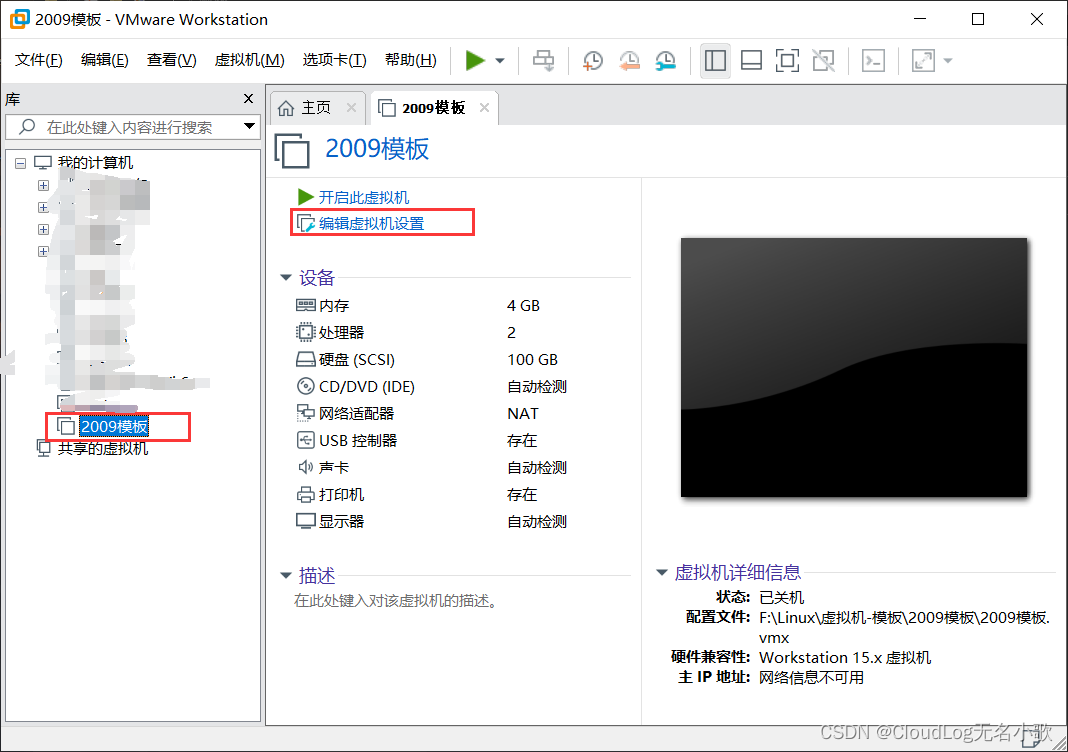Click the 处理器 processor device icon

point(306,332)
